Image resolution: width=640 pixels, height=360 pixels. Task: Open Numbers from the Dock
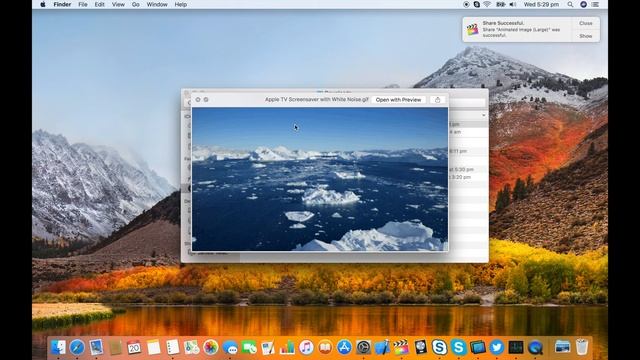(x=287, y=347)
